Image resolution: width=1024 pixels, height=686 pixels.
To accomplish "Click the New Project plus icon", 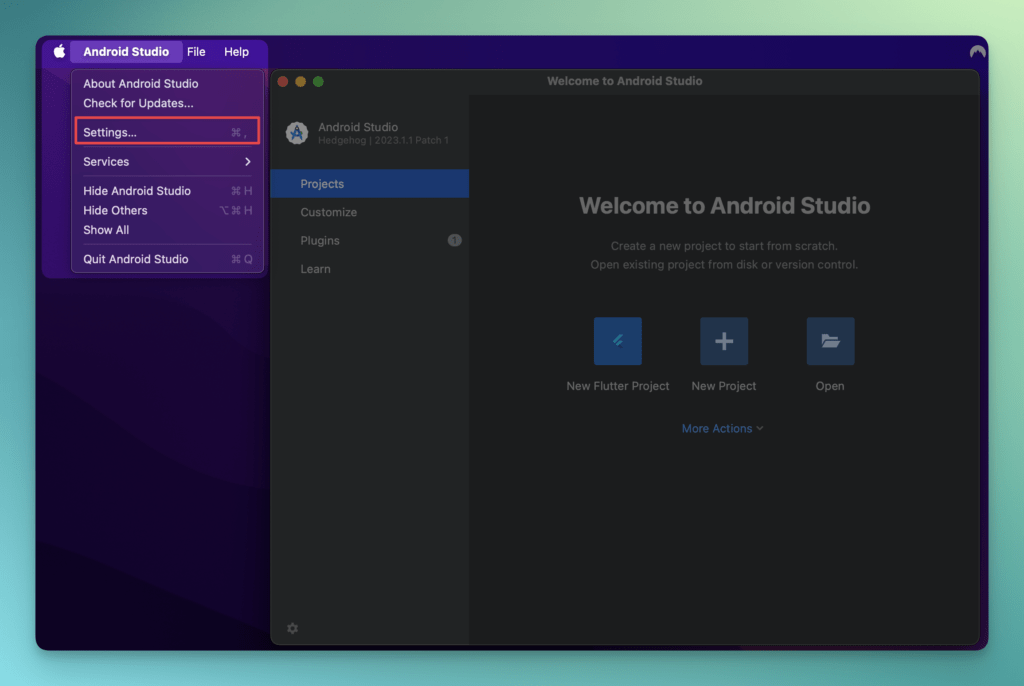I will tap(724, 341).
